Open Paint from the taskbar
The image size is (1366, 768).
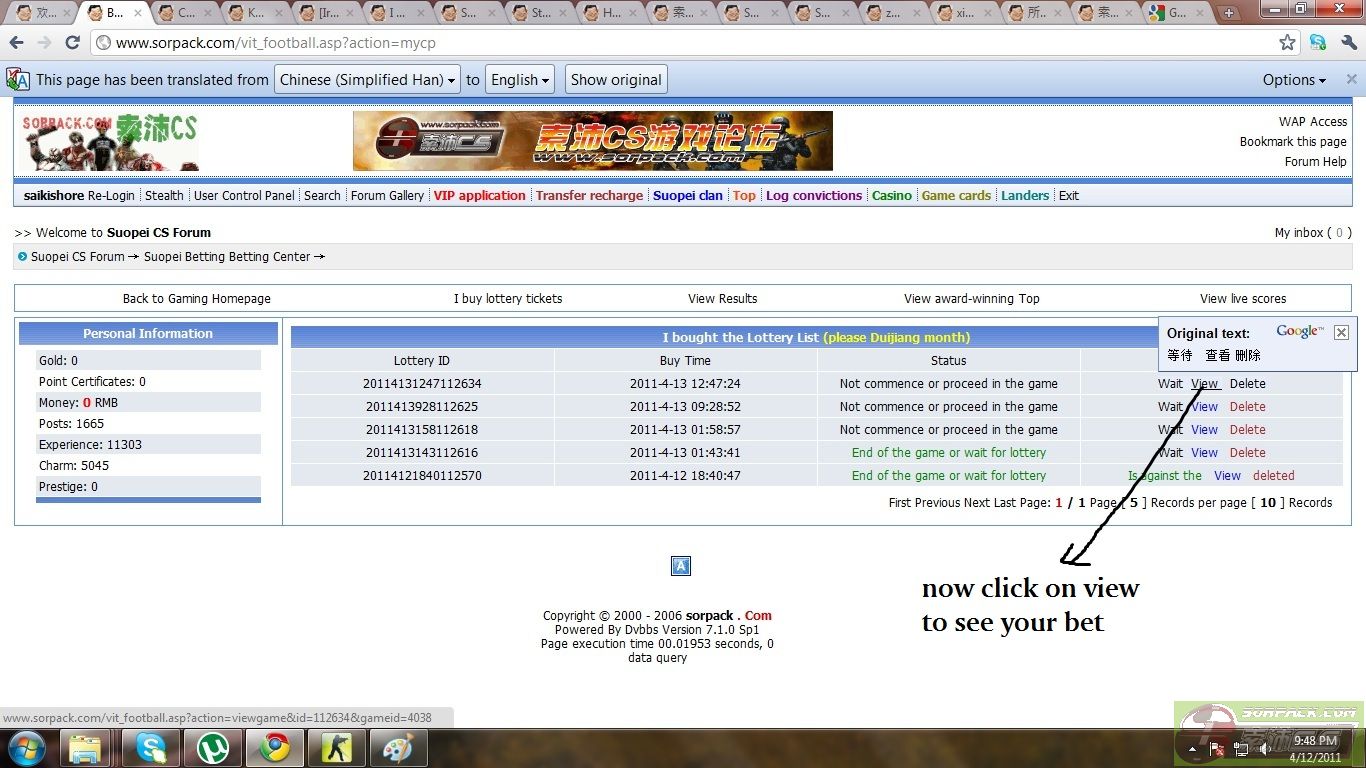coord(398,747)
